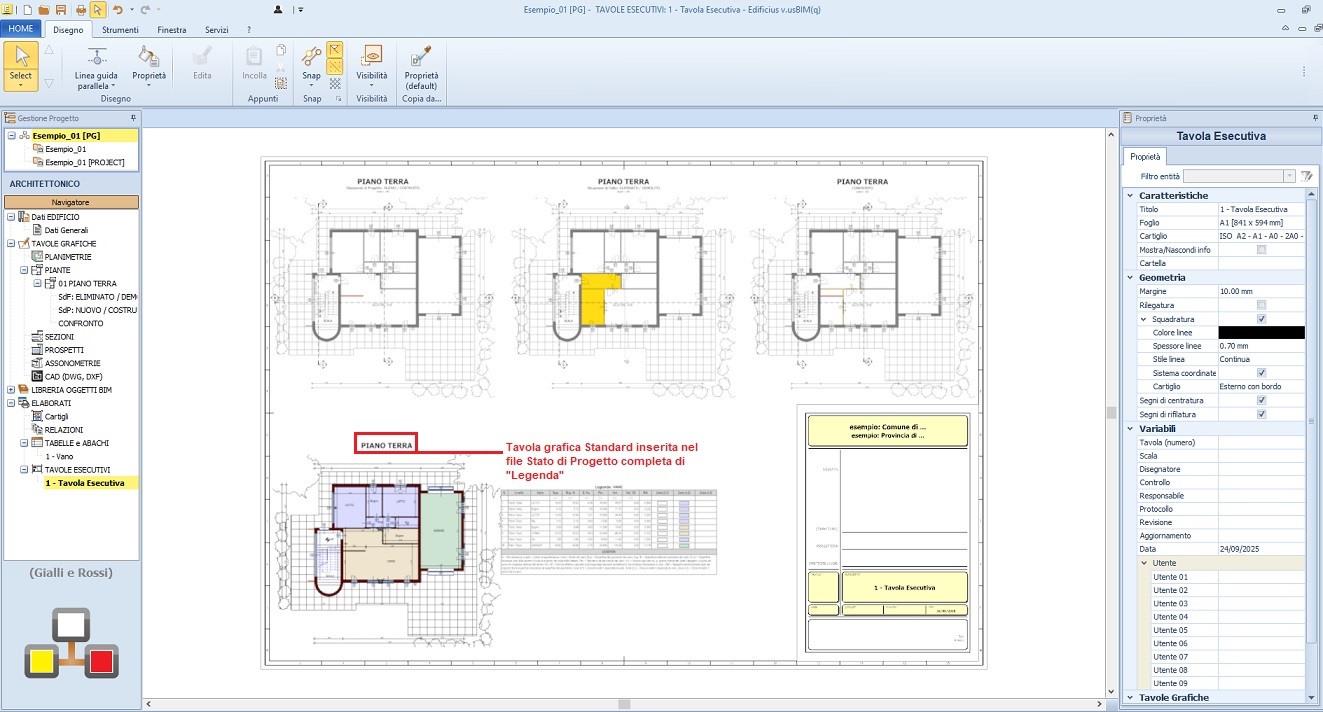Screen dimensions: 1323x712
Task: Click the filter icon beside Filtro entità
Action: pos(1306,176)
